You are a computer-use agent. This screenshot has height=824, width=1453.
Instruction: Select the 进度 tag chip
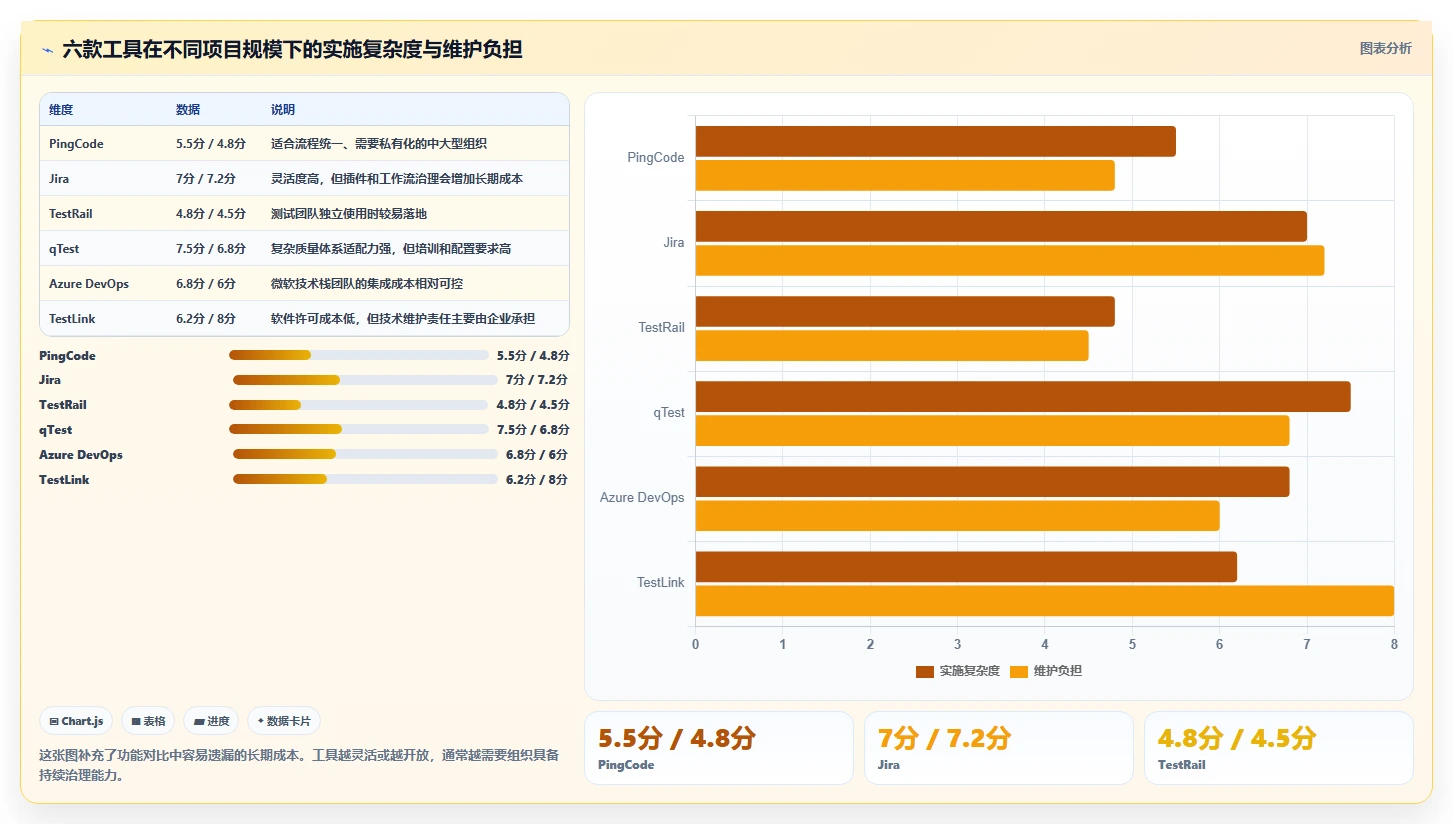coord(211,721)
